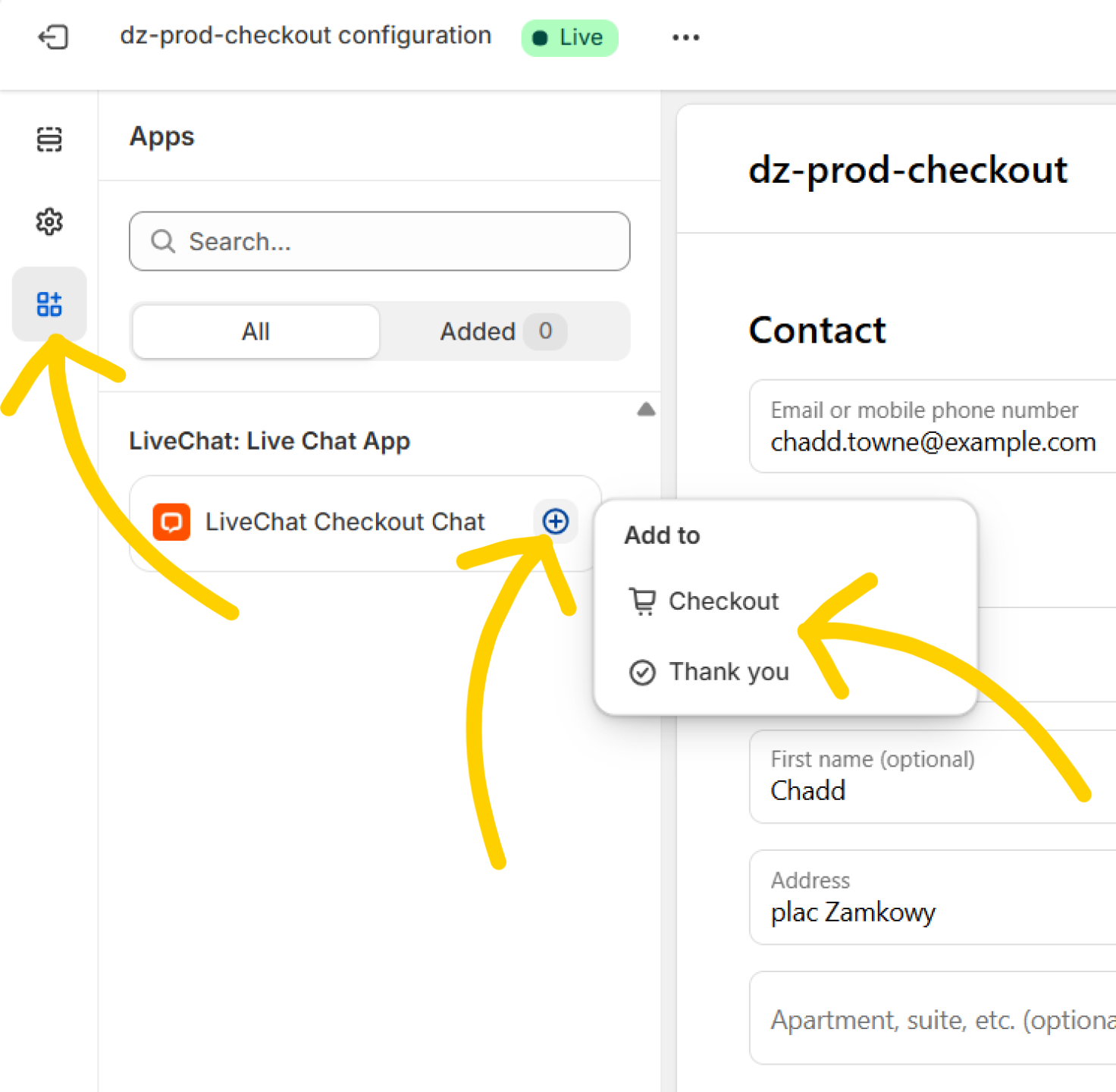Screen dimensions: 1116x1092
Task: Click the dz-prod-checkout preview heading
Action: 908,170
